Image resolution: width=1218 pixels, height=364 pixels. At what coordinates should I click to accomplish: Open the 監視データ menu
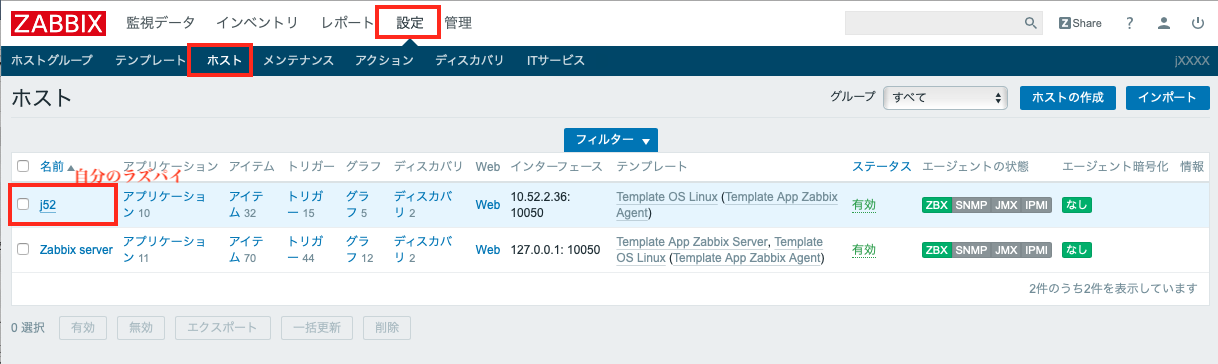point(161,22)
